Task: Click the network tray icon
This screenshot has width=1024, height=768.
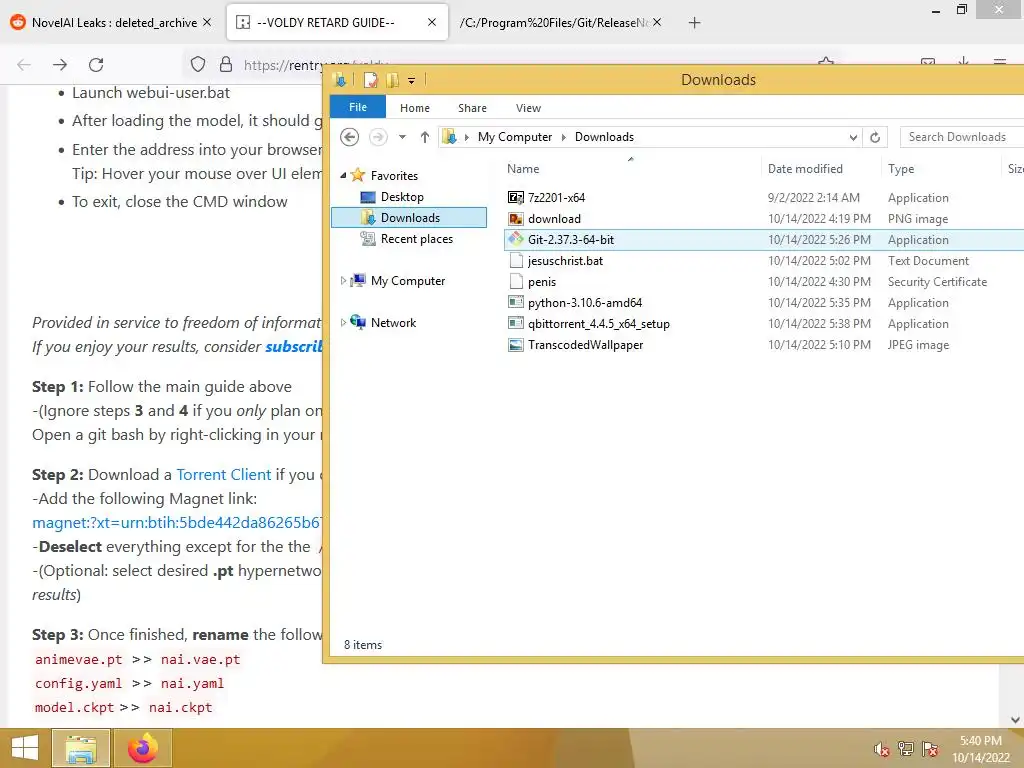Action: [906, 749]
